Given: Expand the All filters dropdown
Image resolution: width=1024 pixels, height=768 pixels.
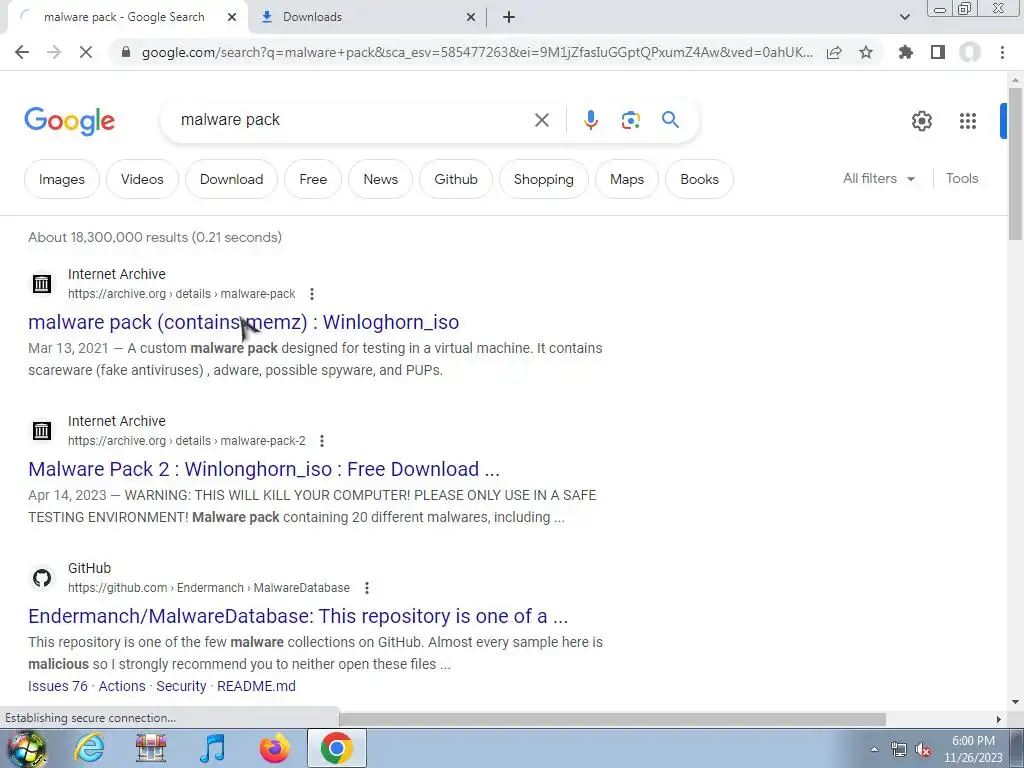Looking at the screenshot, I should point(879,178).
